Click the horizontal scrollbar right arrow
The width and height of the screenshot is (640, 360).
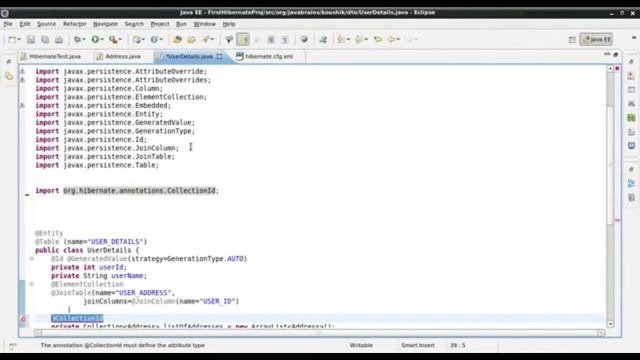pos(601,333)
